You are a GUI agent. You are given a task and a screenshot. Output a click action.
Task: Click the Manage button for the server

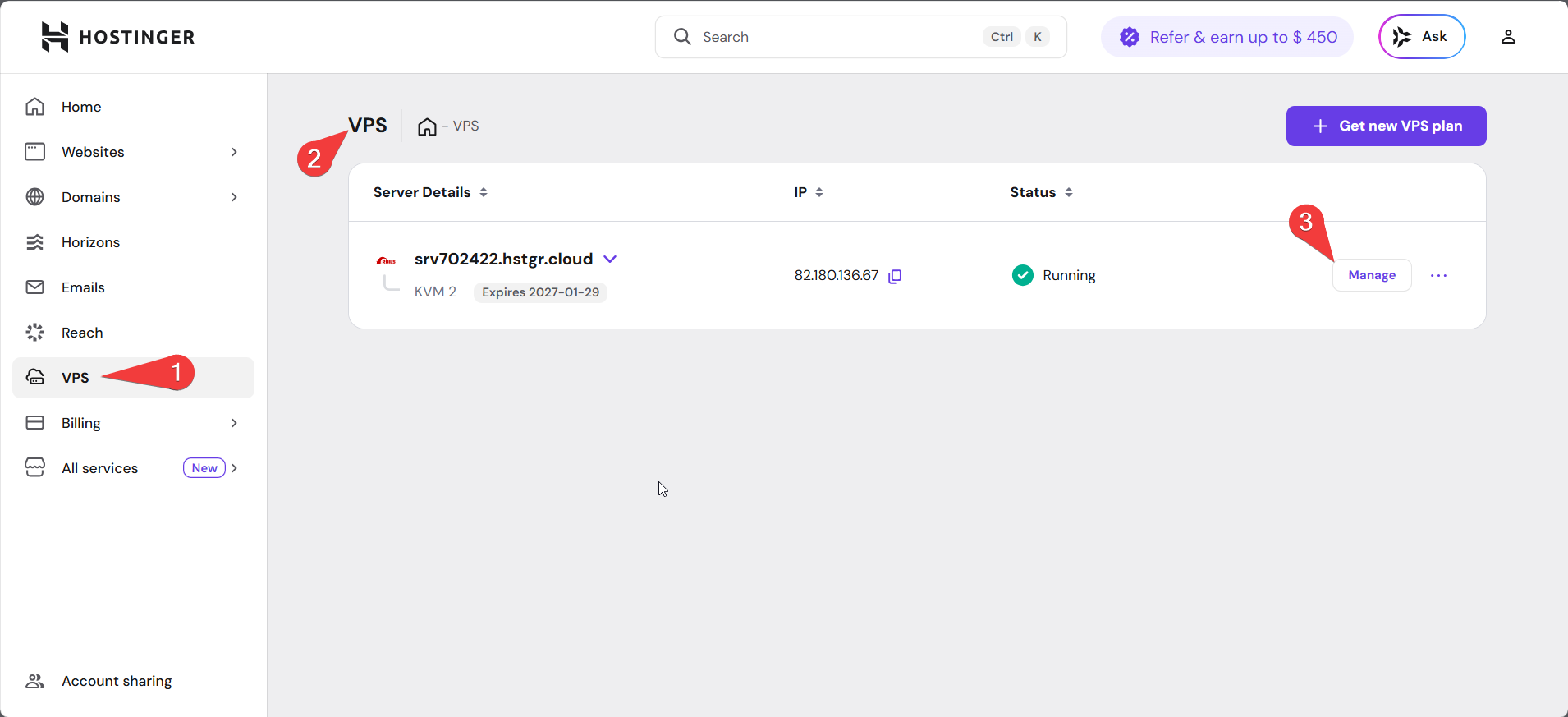tap(1372, 275)
